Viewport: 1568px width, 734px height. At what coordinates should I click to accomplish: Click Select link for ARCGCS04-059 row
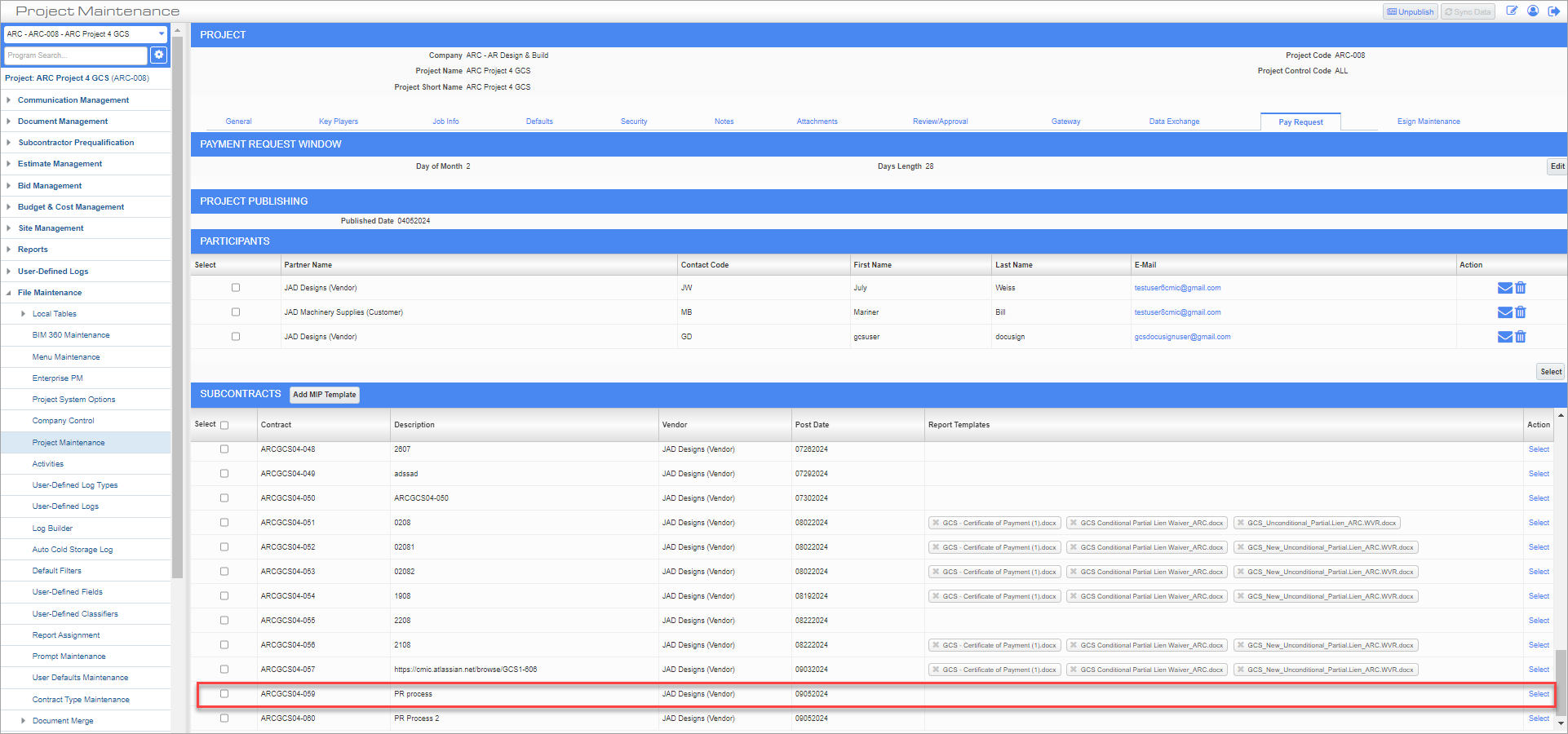point(1539,694)
